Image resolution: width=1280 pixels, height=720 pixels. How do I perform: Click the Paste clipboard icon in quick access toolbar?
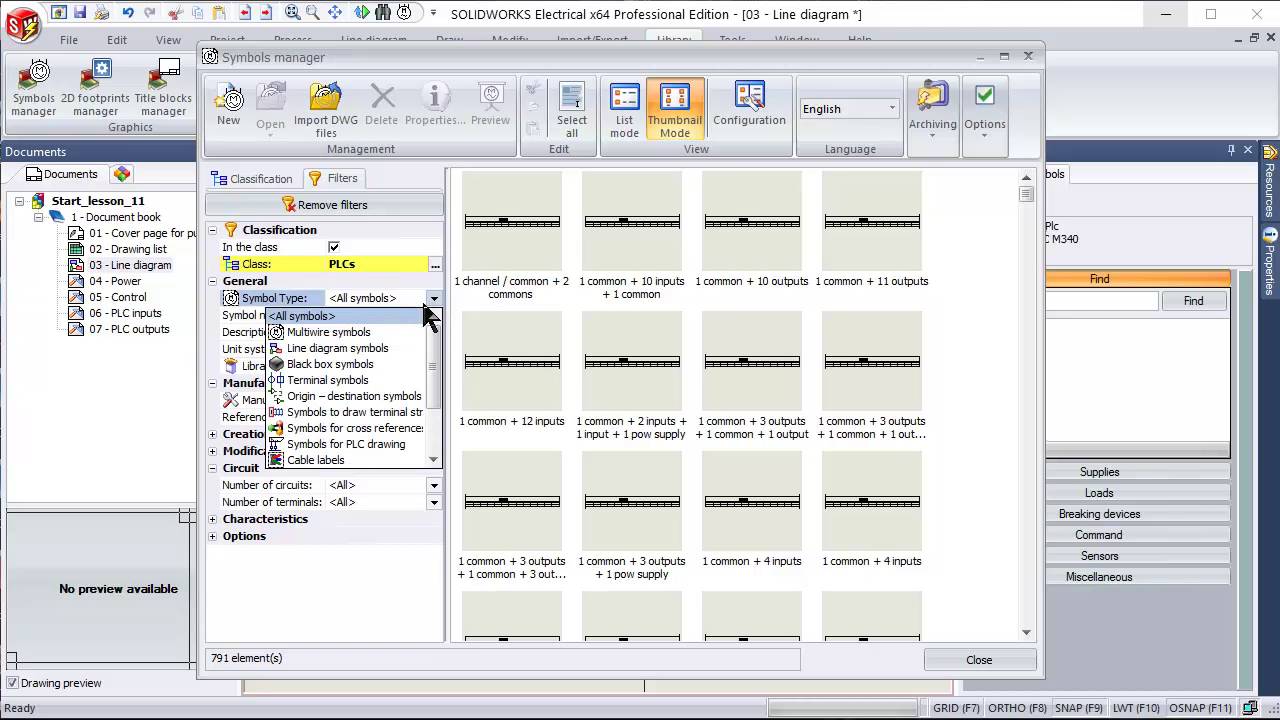(x=221, y=13)
